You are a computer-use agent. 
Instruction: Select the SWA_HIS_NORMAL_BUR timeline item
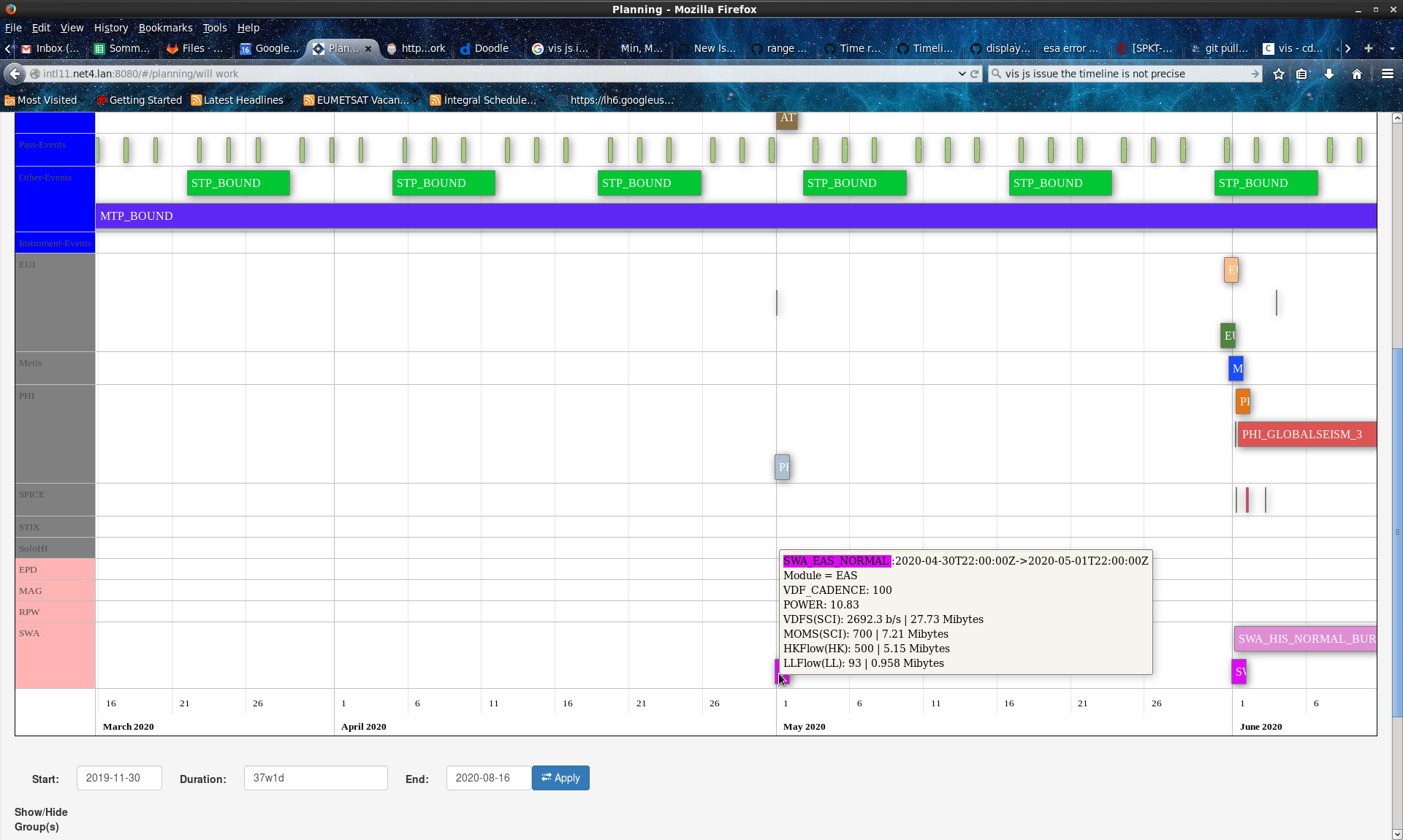(x=1305, y=639)
